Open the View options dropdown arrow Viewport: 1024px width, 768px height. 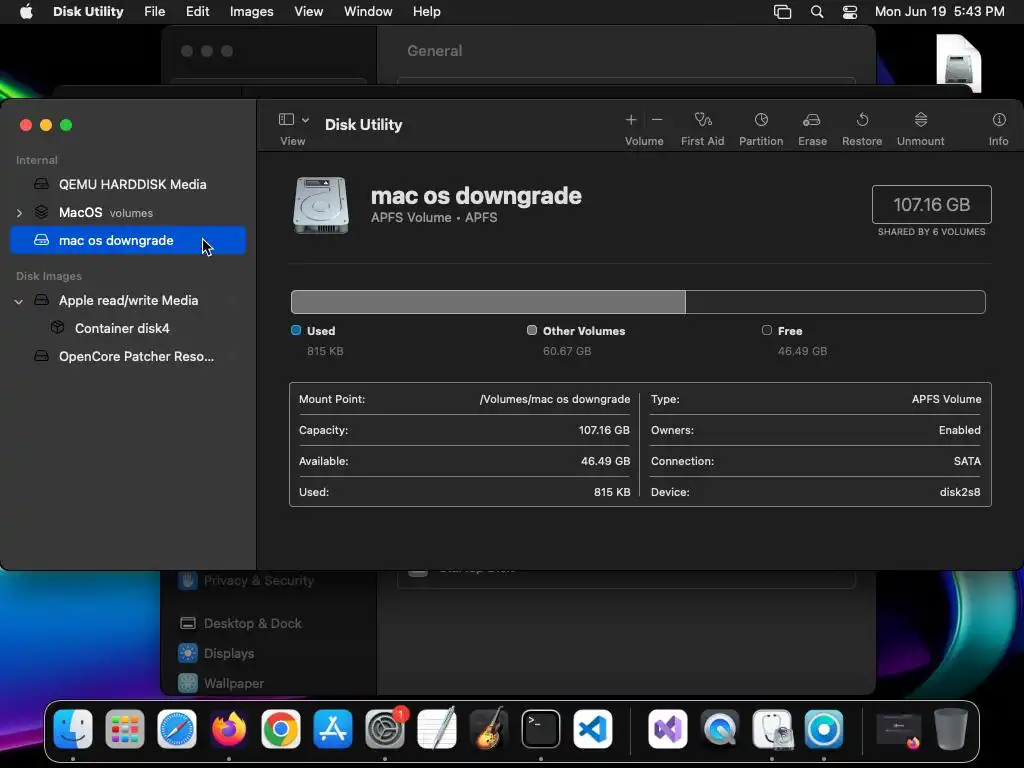(x=305, y=120)
